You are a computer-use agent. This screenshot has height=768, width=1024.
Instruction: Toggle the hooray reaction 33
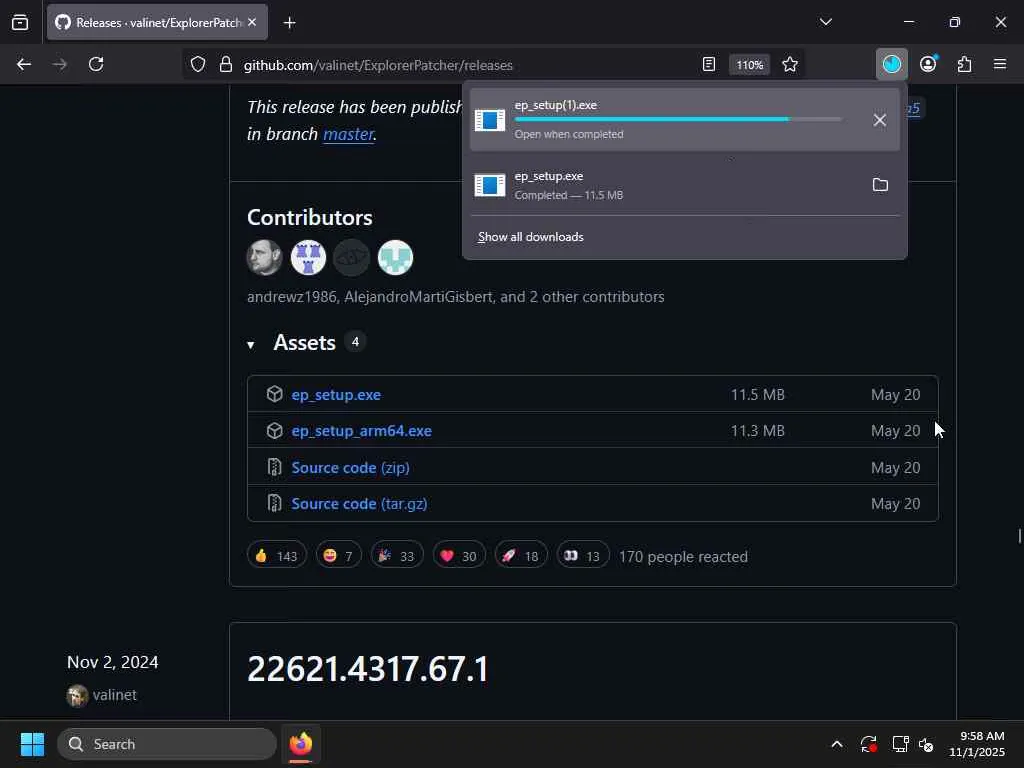397,556
